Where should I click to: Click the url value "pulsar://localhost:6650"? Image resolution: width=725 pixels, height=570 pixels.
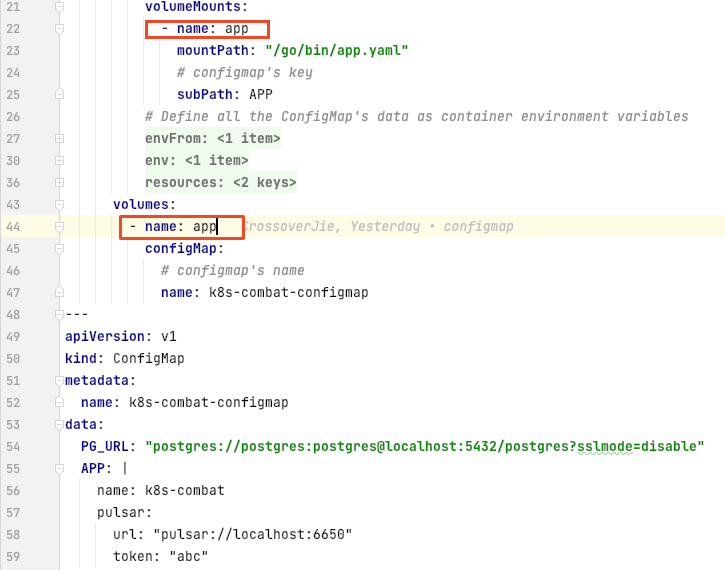[x=252, y=534]
